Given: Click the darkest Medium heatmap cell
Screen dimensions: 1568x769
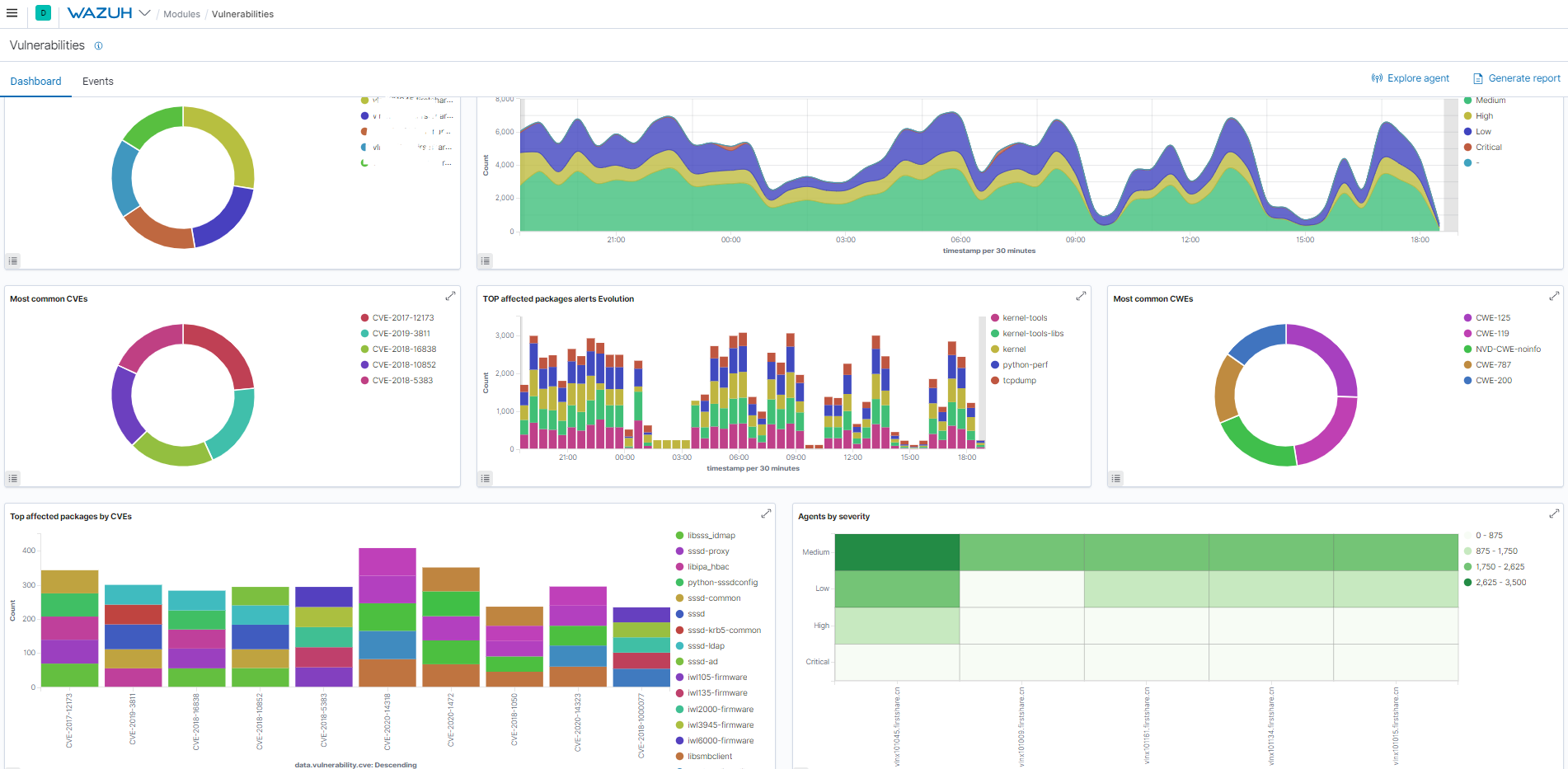Looking at the screenshot, I should point(897,552).
